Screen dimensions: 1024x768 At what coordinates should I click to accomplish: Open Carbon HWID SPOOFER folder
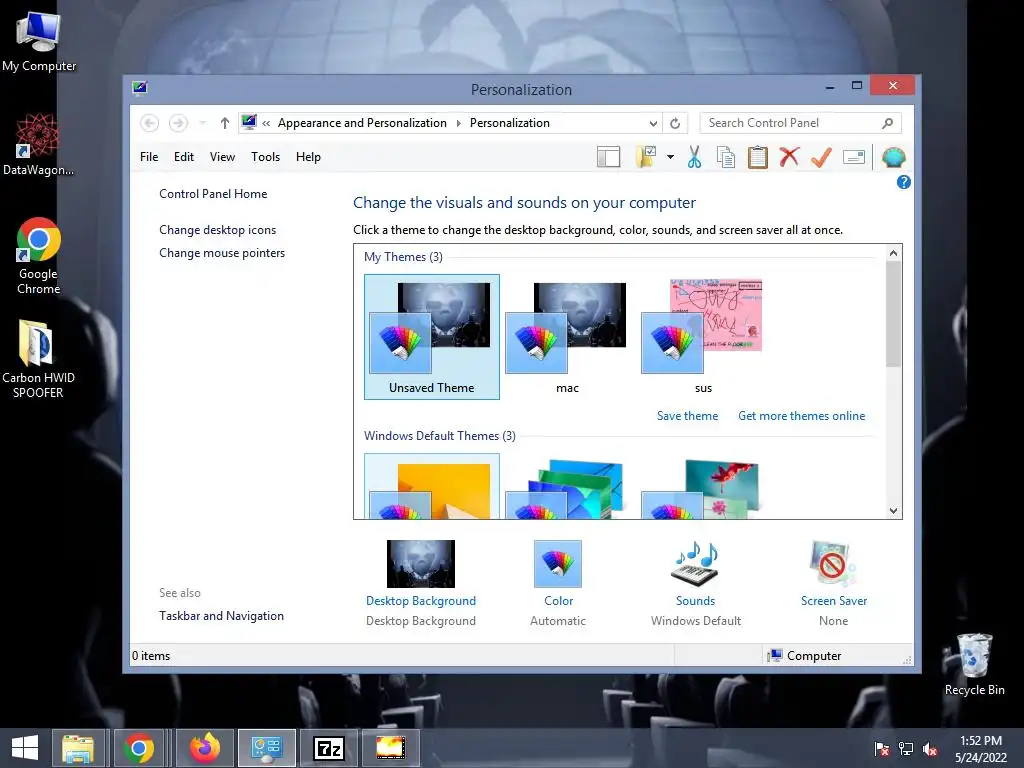39,359
